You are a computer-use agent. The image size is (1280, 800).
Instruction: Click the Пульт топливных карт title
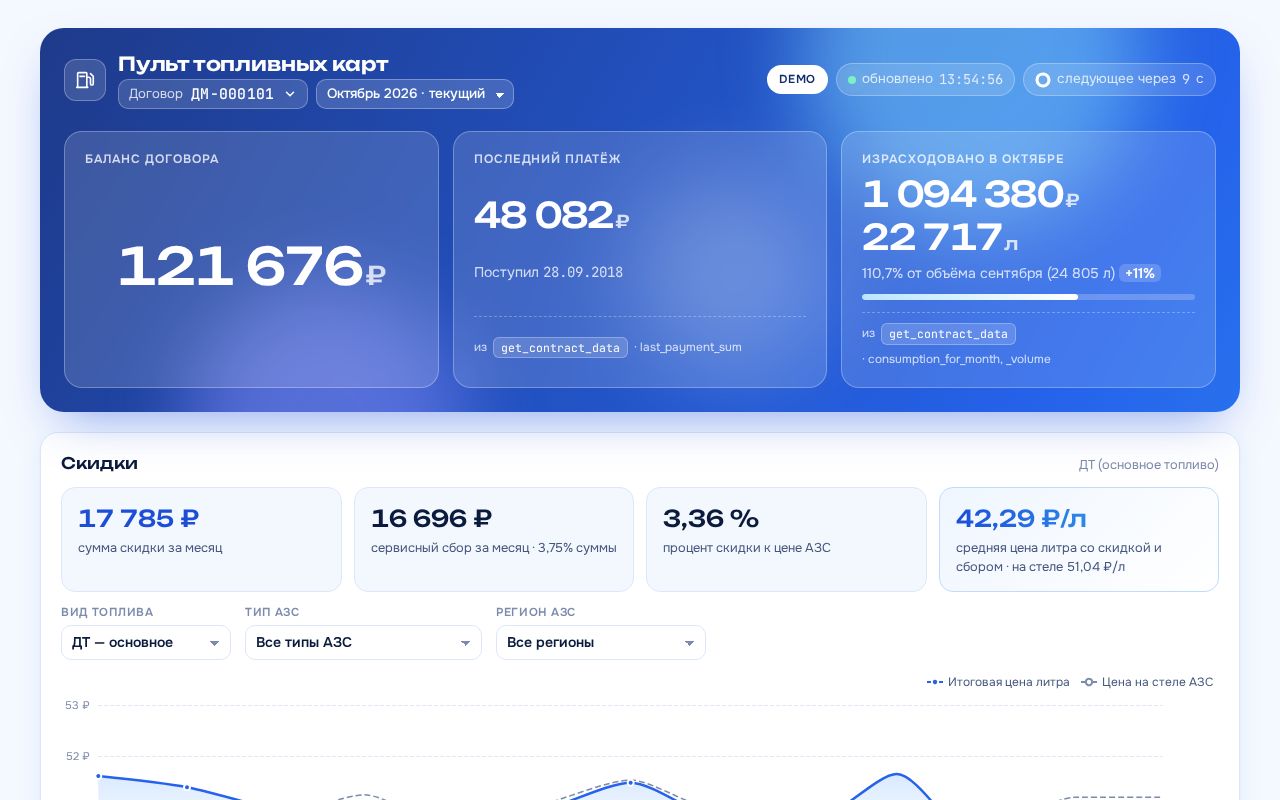pyautogui.click(x=253, y=64)
